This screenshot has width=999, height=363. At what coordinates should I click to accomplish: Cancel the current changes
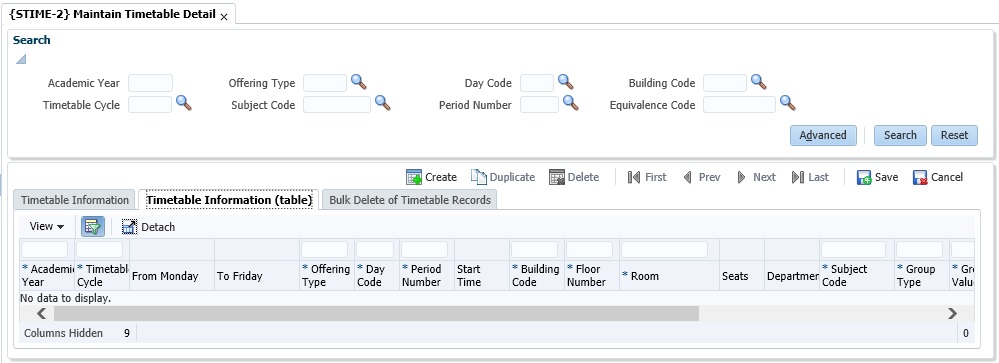pyautogui.click(x=938, y=177)
